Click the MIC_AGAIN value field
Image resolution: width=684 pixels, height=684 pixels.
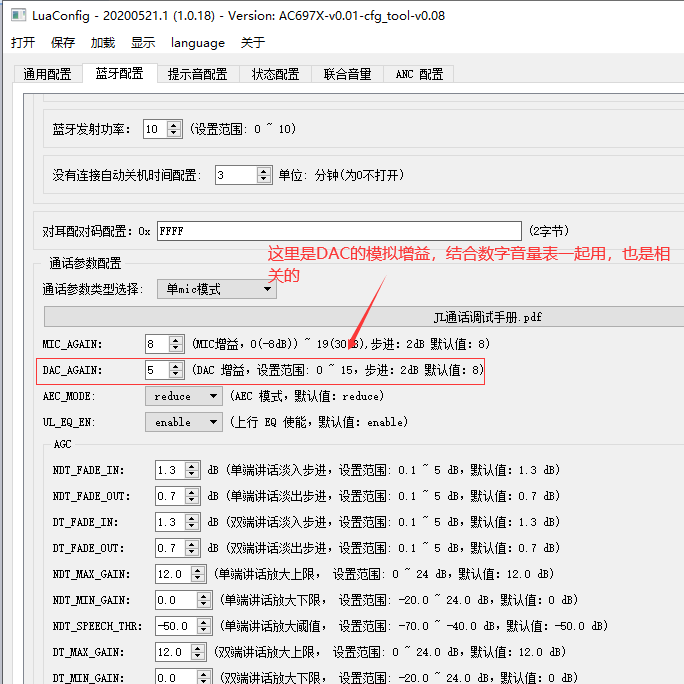pyautogui.click(x=156, y=344)
